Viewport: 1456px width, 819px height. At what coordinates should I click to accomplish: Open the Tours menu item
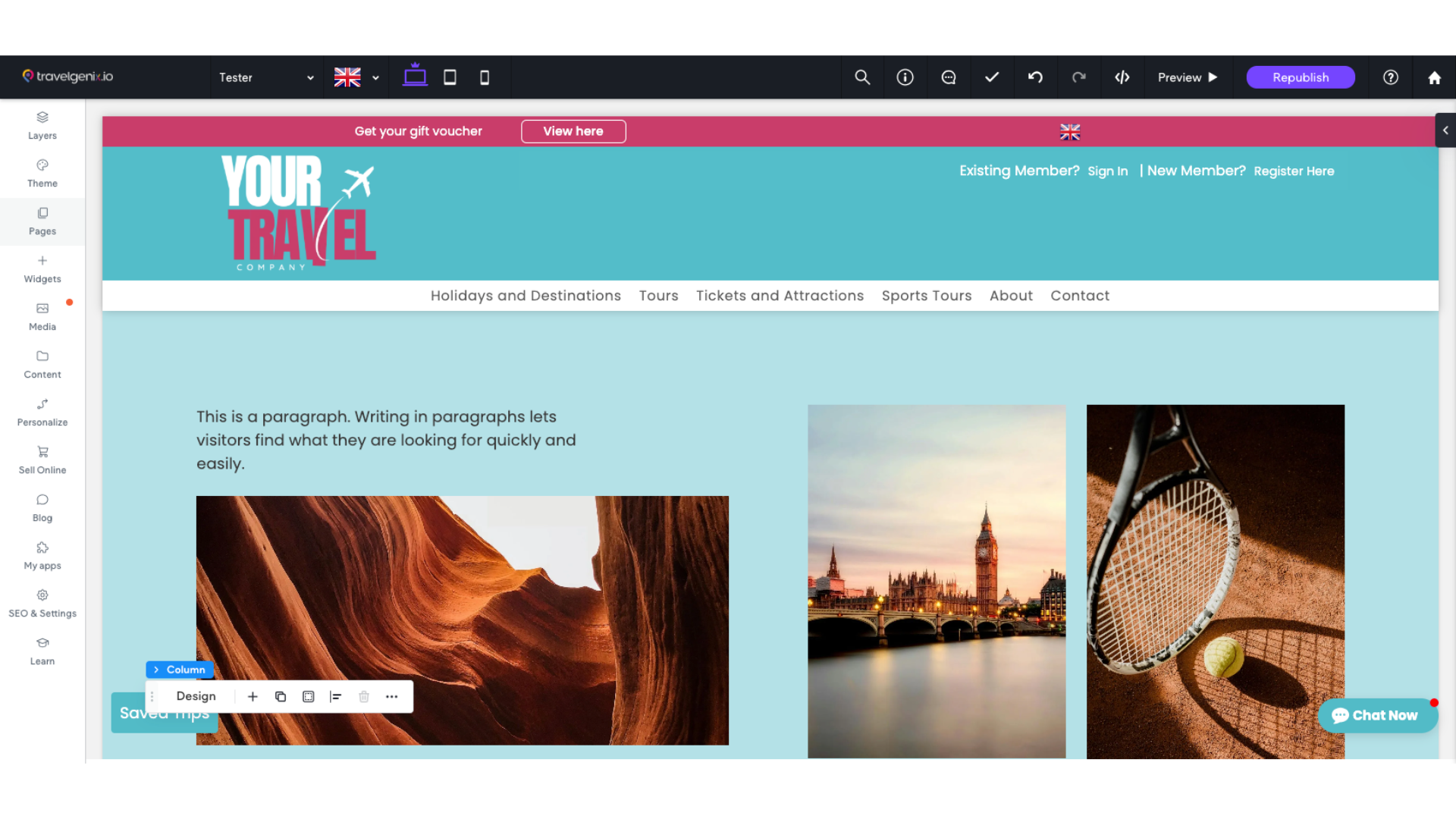pyautogui.click(x=658, y=296)
